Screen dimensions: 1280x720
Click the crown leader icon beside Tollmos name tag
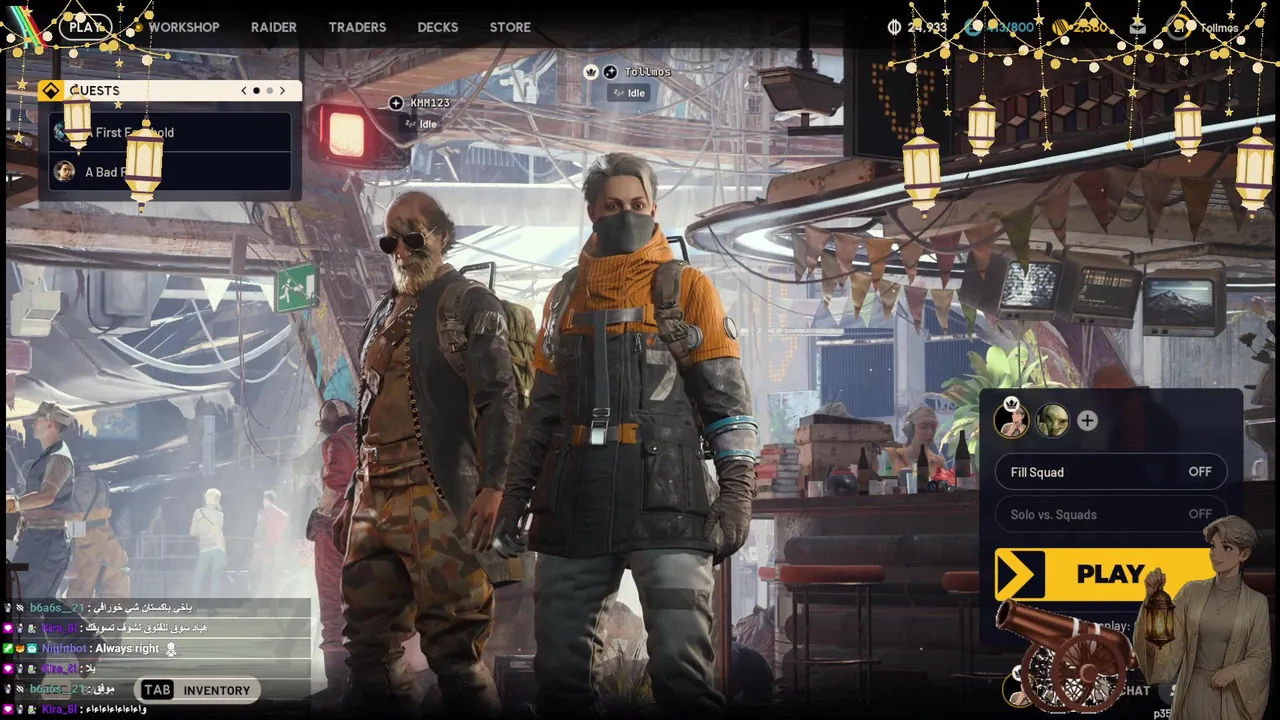[590, 72]
